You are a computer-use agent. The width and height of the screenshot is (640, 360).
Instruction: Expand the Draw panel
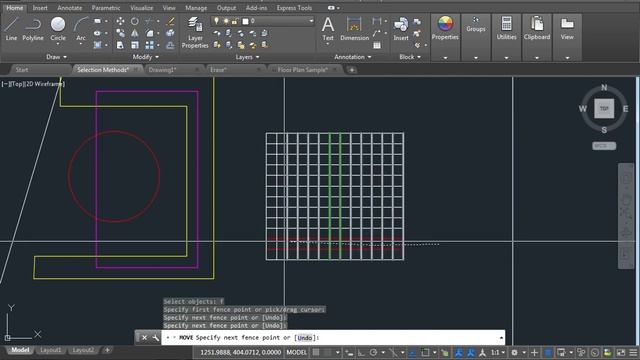click(x=56, y=57)
